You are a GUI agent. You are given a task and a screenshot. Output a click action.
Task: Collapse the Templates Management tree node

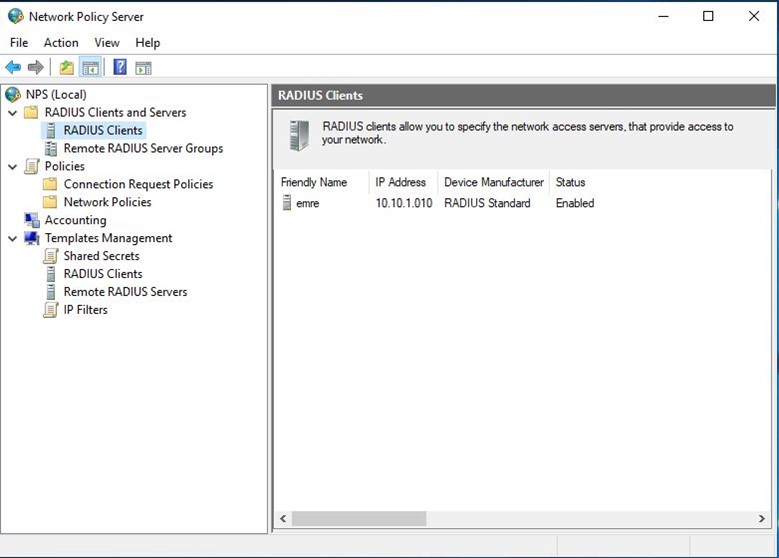13,239
